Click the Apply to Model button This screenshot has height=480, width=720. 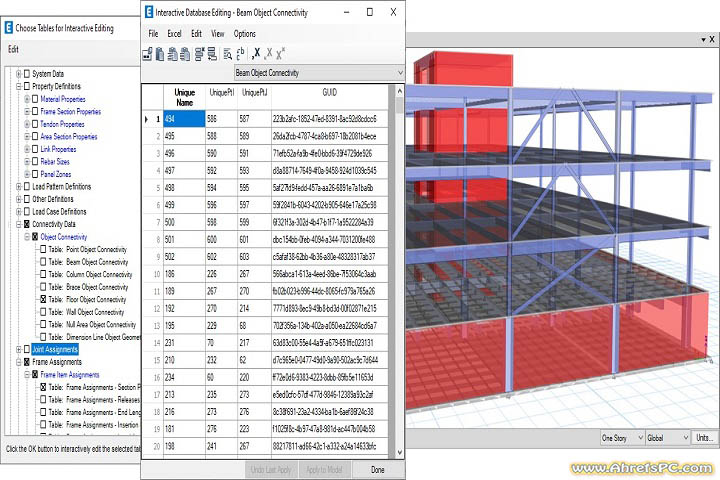click(324, 470)
